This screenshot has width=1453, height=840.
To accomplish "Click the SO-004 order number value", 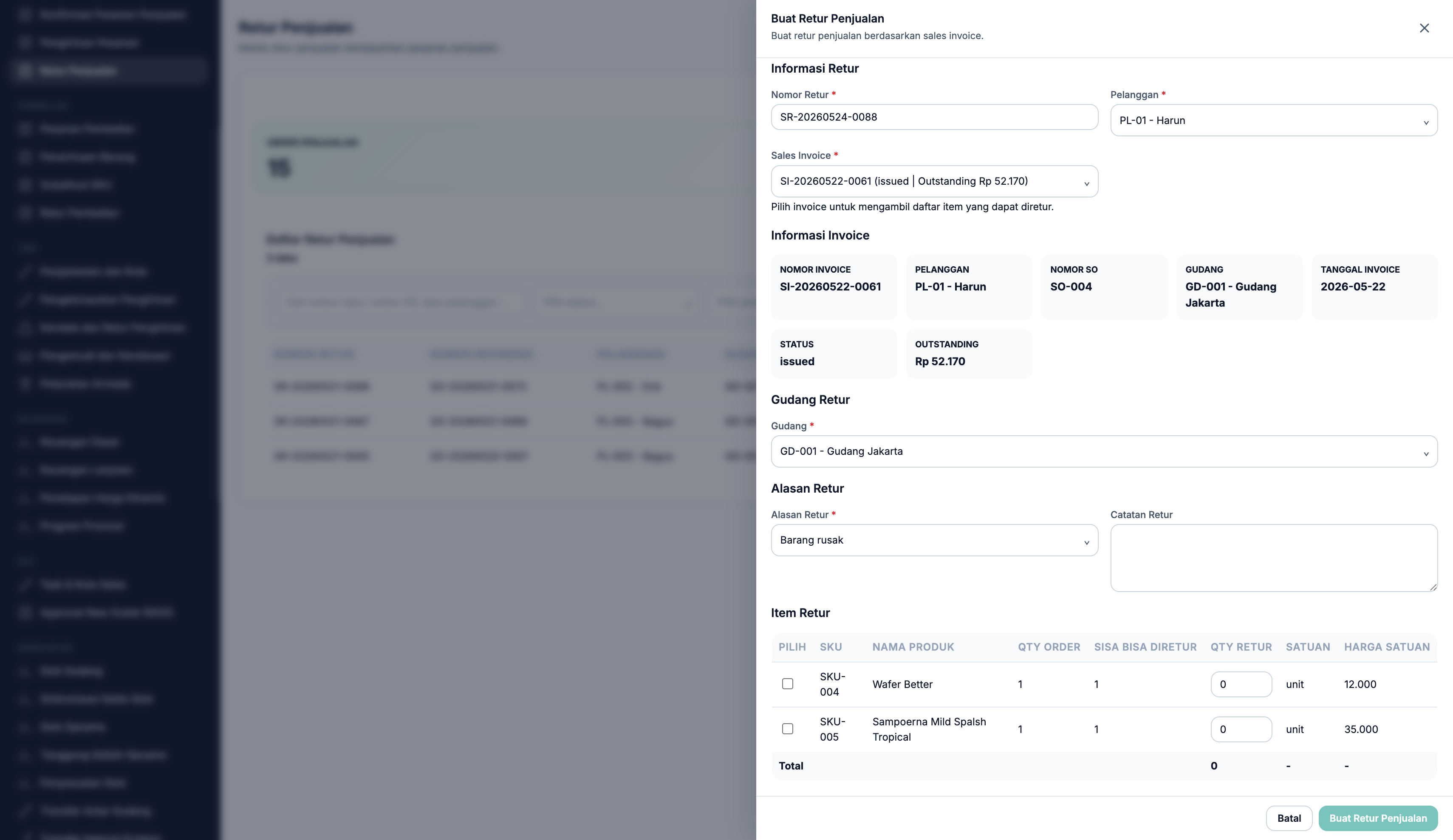I will 1071,287.
